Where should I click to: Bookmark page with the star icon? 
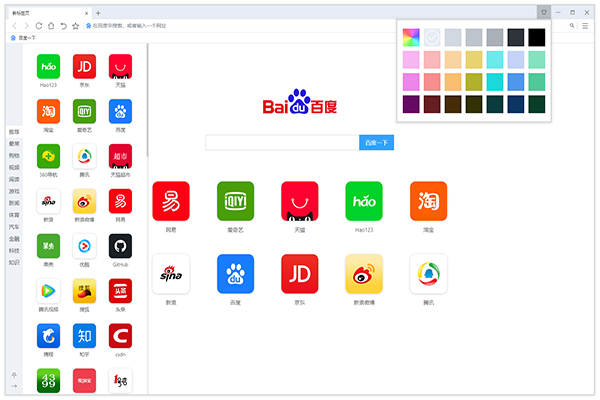(76, 26)
